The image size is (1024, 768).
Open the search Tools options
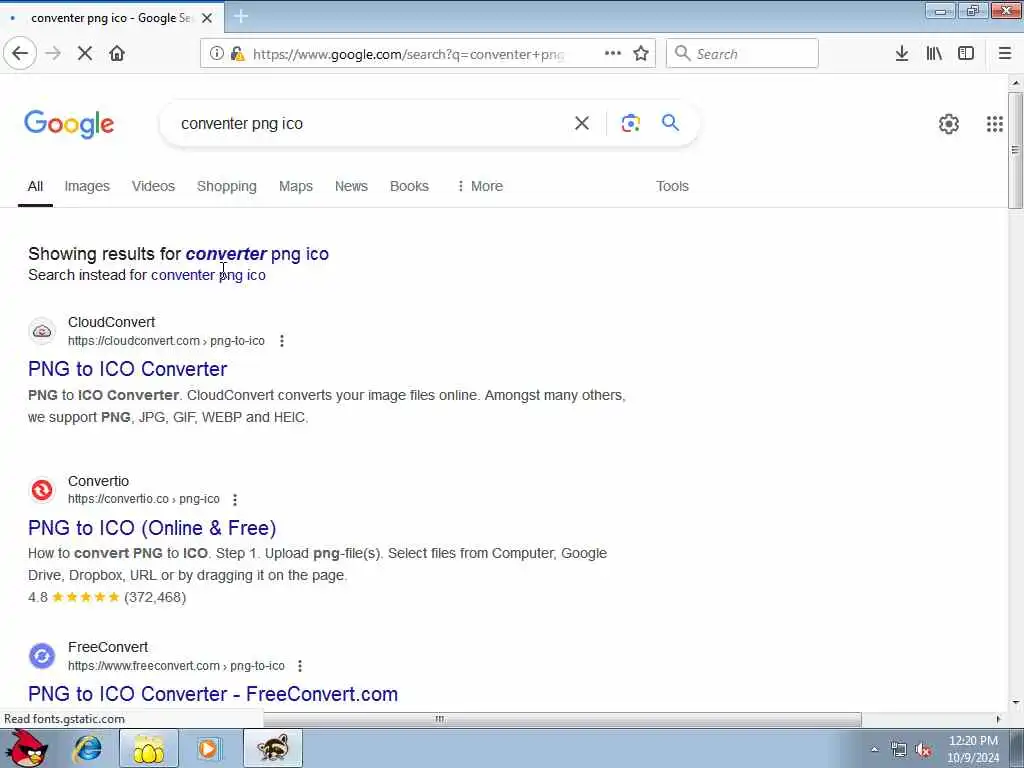(x=672, y=186)
